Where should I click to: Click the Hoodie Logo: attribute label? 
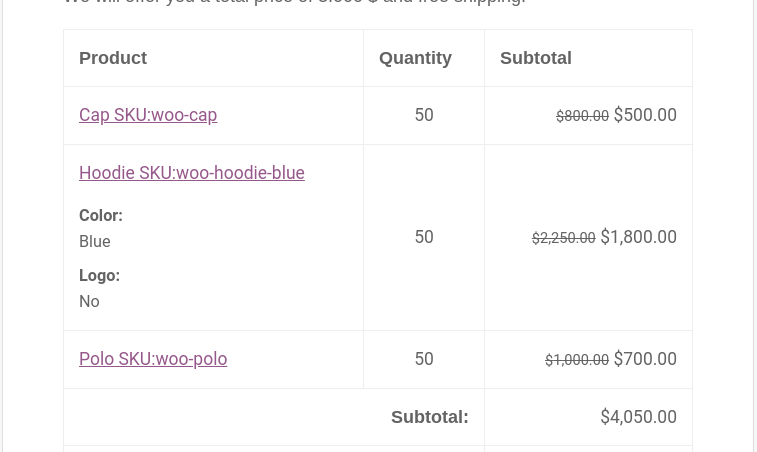pos(99,276)
